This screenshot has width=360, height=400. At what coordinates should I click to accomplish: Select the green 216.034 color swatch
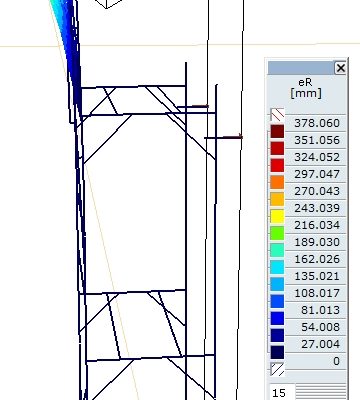(277, 233)
